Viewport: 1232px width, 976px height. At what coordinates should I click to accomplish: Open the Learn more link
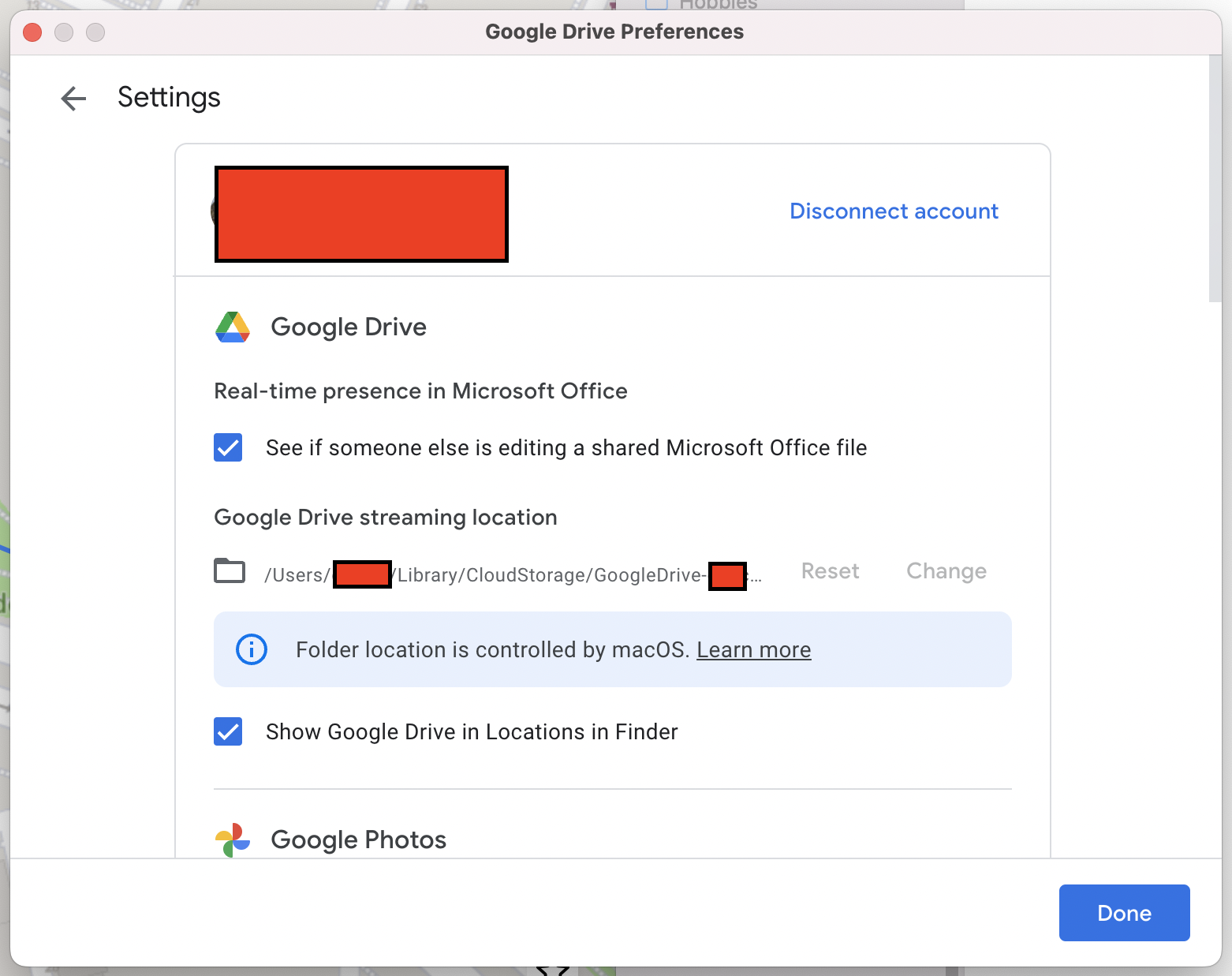click(x=753, y=649)
